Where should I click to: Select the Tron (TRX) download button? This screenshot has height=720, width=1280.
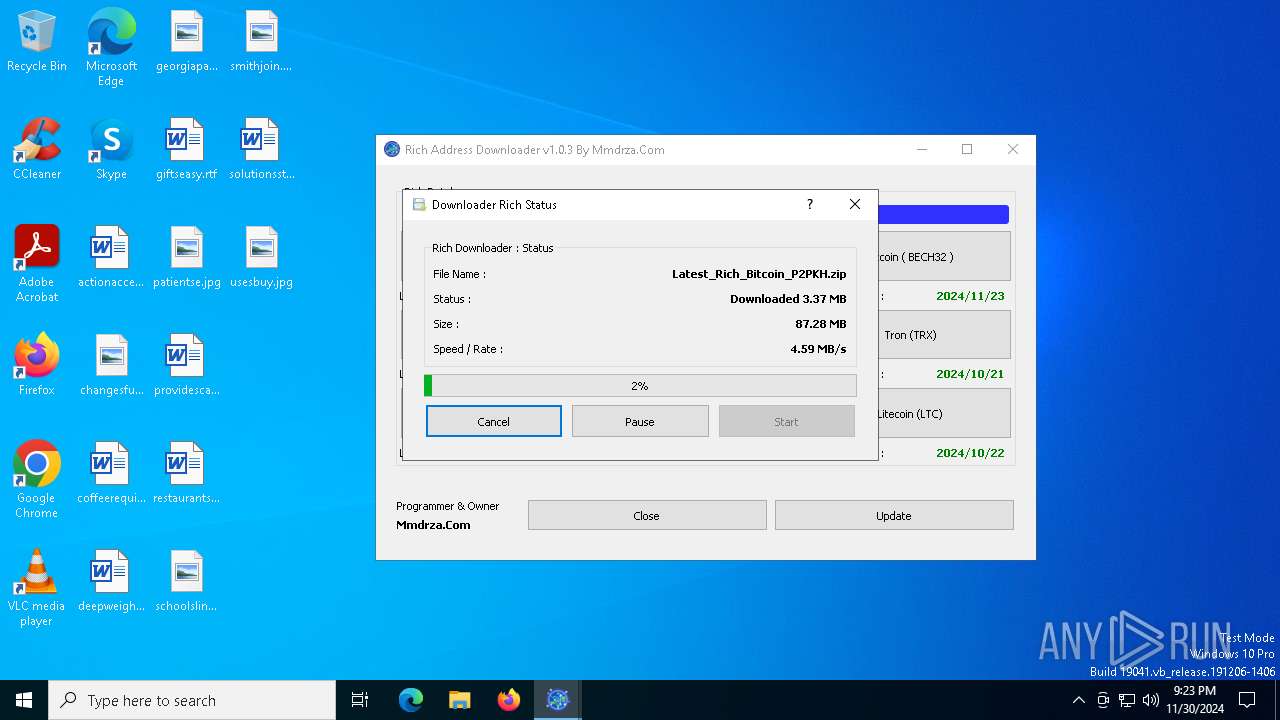tap(944, 335)
